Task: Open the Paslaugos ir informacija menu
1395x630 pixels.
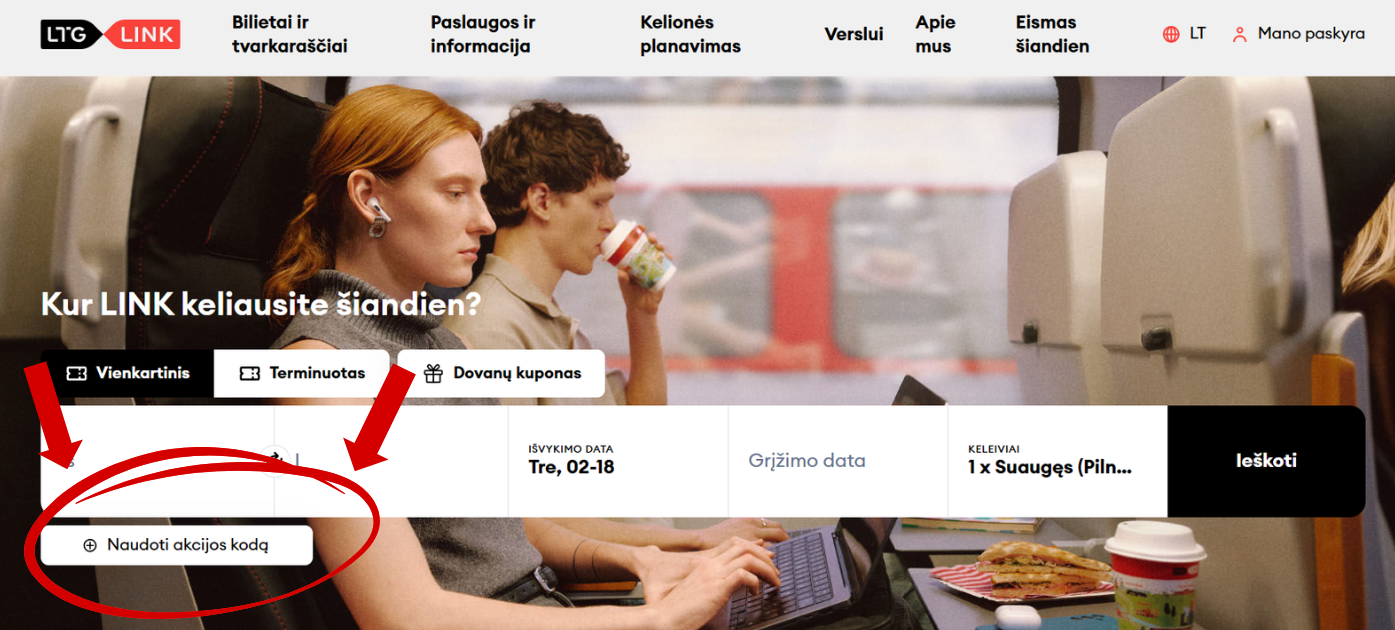Action: (483, 34)
